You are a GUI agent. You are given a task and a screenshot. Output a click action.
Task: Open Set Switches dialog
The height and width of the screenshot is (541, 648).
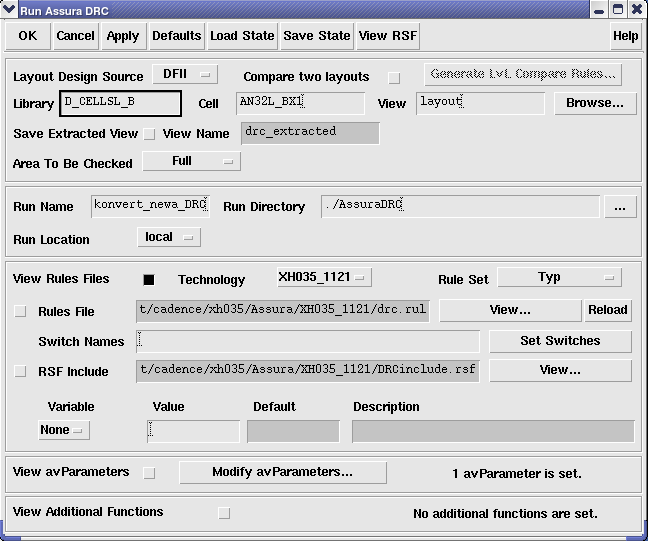(560, 341)
